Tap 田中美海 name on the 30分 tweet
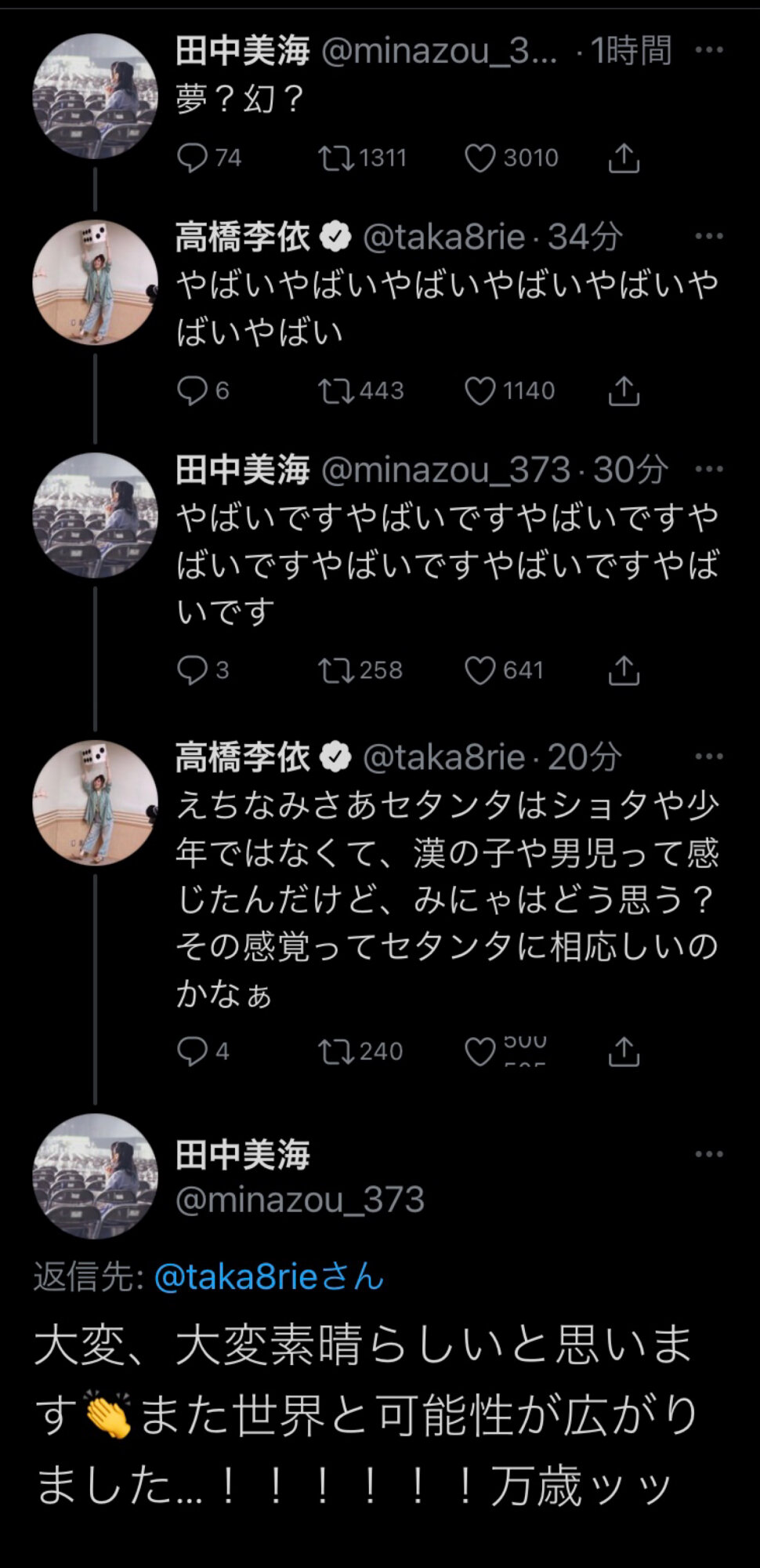 click(242, 470)
